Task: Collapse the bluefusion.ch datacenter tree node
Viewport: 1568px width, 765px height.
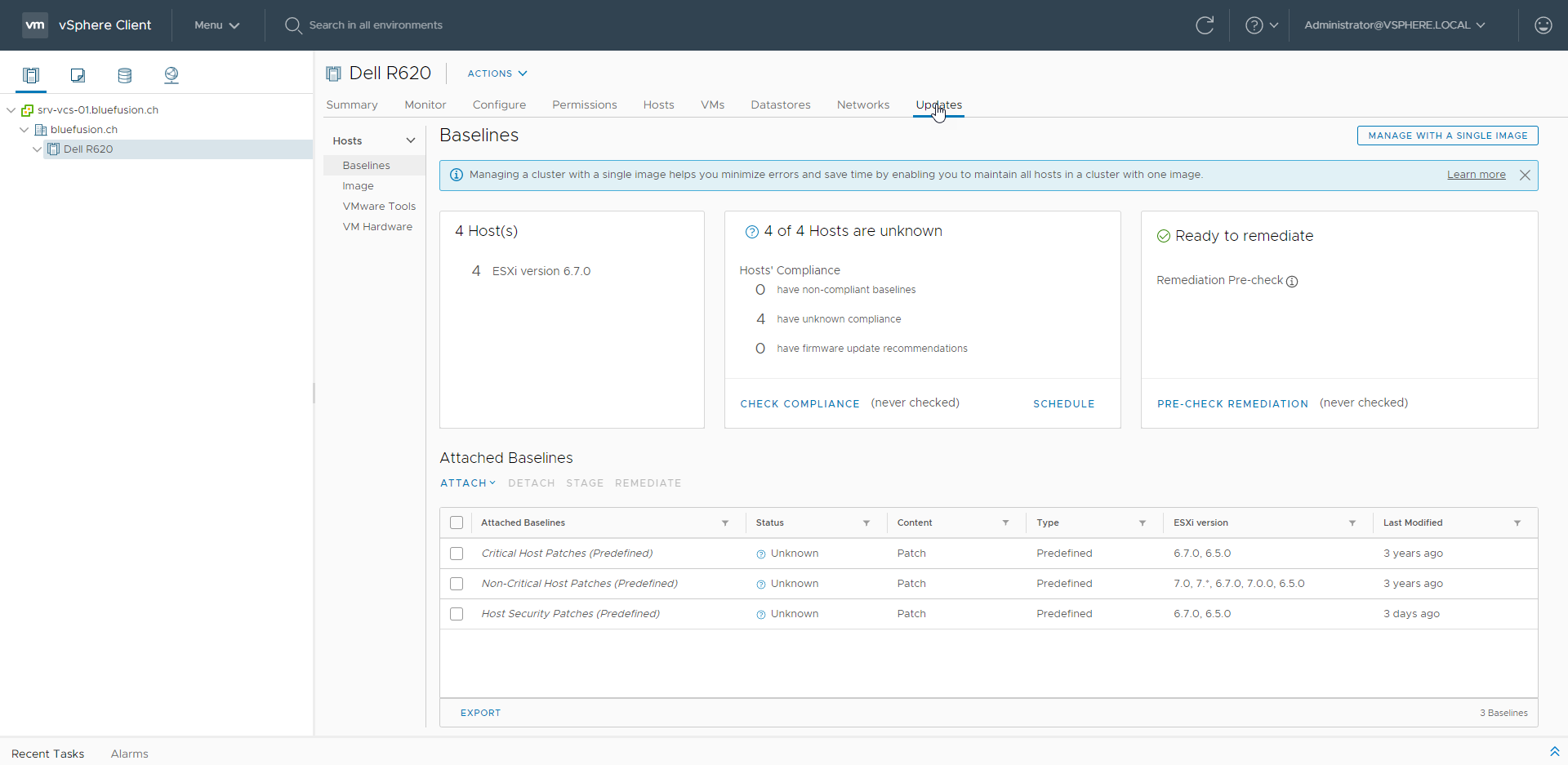Action: tap(24, 130)
